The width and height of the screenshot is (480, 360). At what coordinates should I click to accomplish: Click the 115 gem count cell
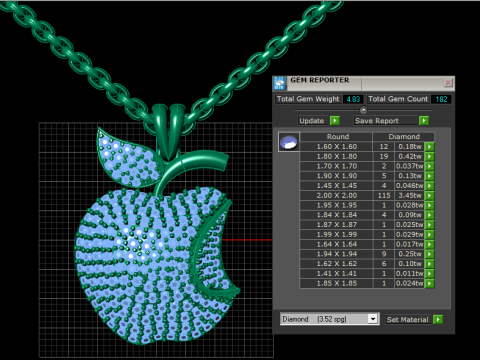click(x=384, y=195)
